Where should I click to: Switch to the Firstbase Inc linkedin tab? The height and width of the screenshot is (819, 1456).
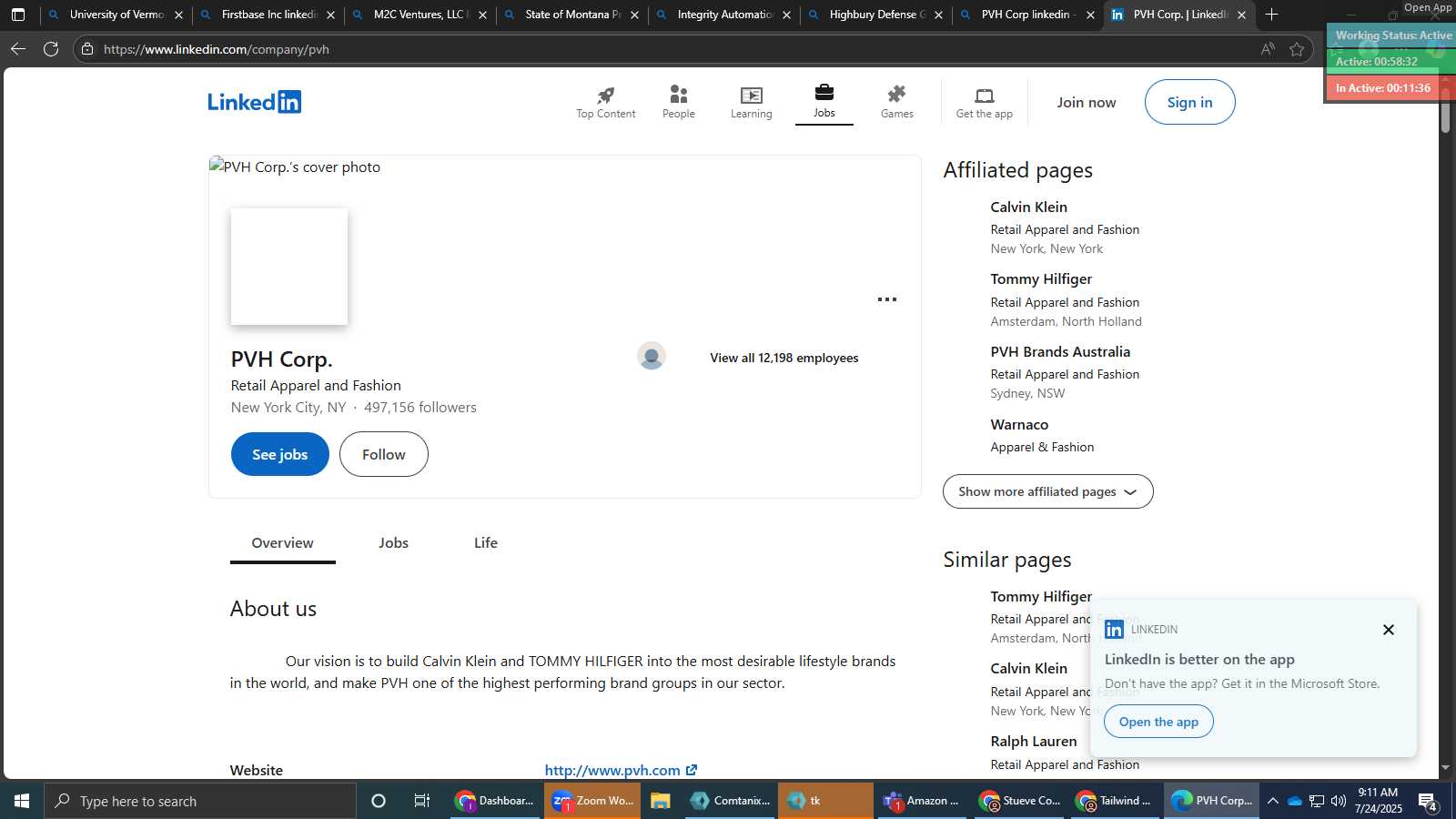click(x=268, y=15)
